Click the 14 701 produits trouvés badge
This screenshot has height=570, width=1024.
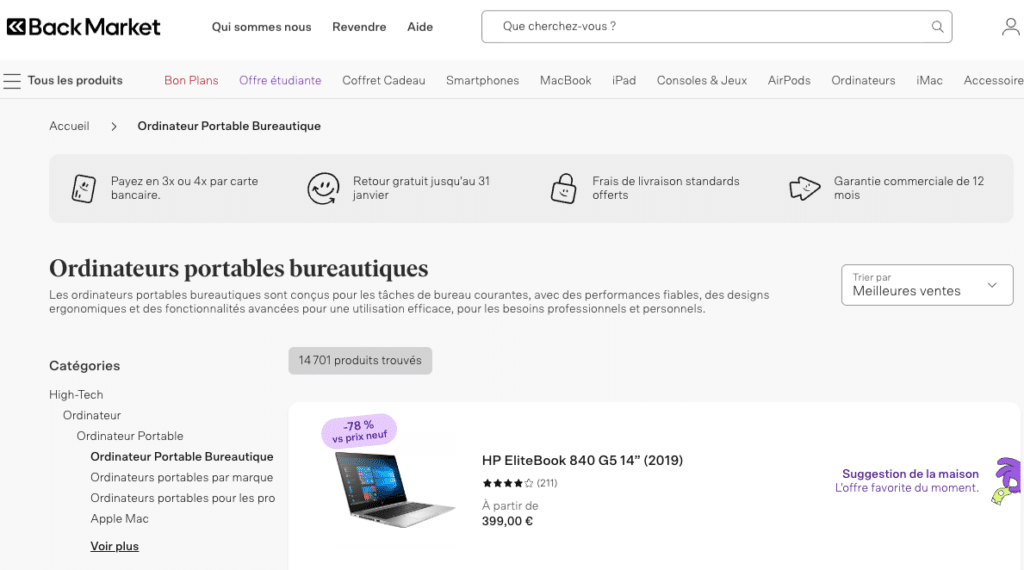(360, 360)
